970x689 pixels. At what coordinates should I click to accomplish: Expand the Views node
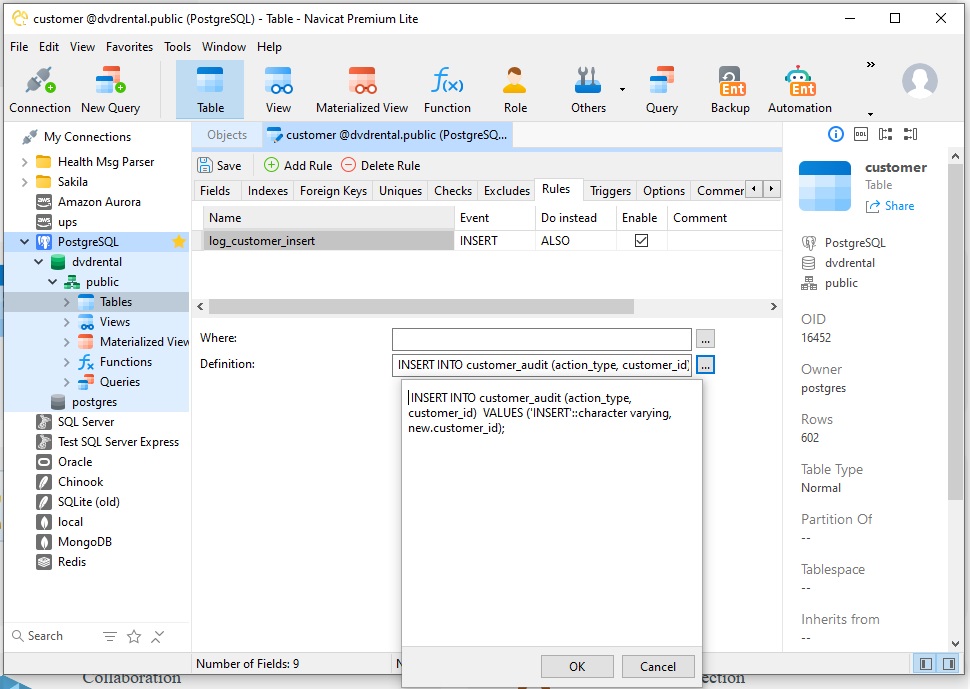pyautogui.click(x=67, y=322)
